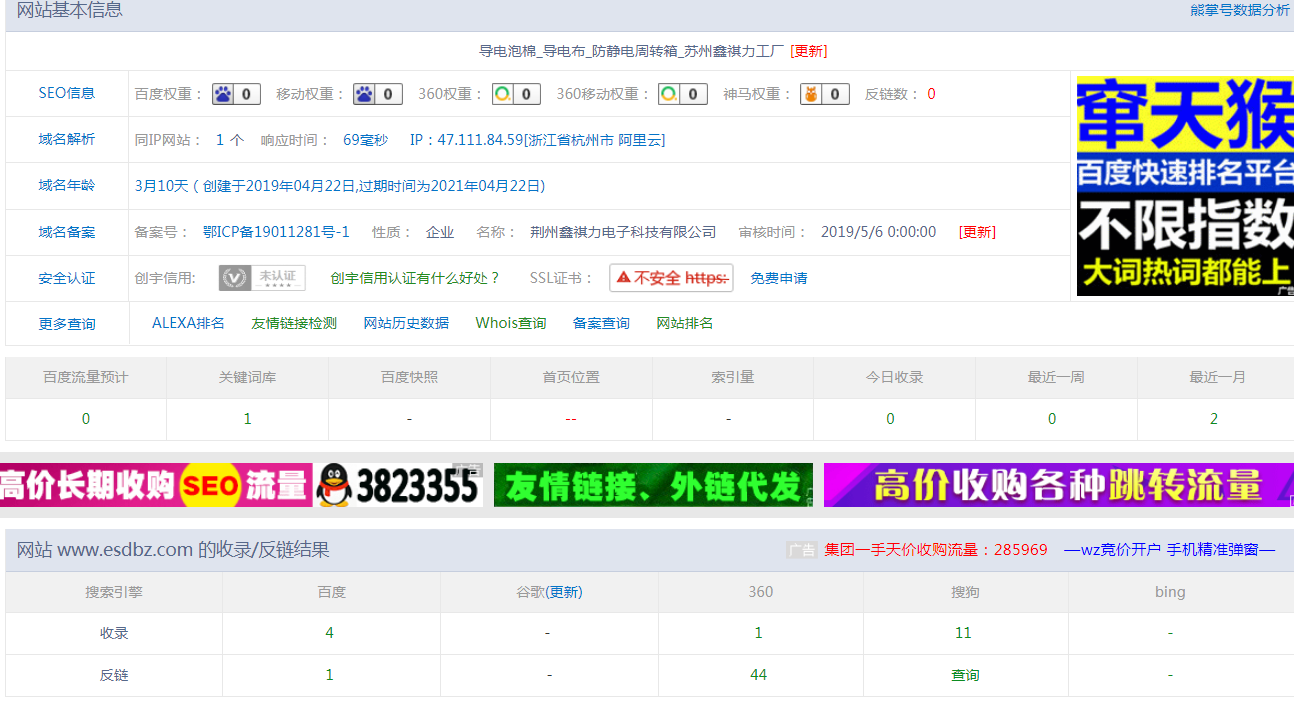Click the bing column header
The height and width of the screenshot is (705, 1294).
tap(1170, 592)
